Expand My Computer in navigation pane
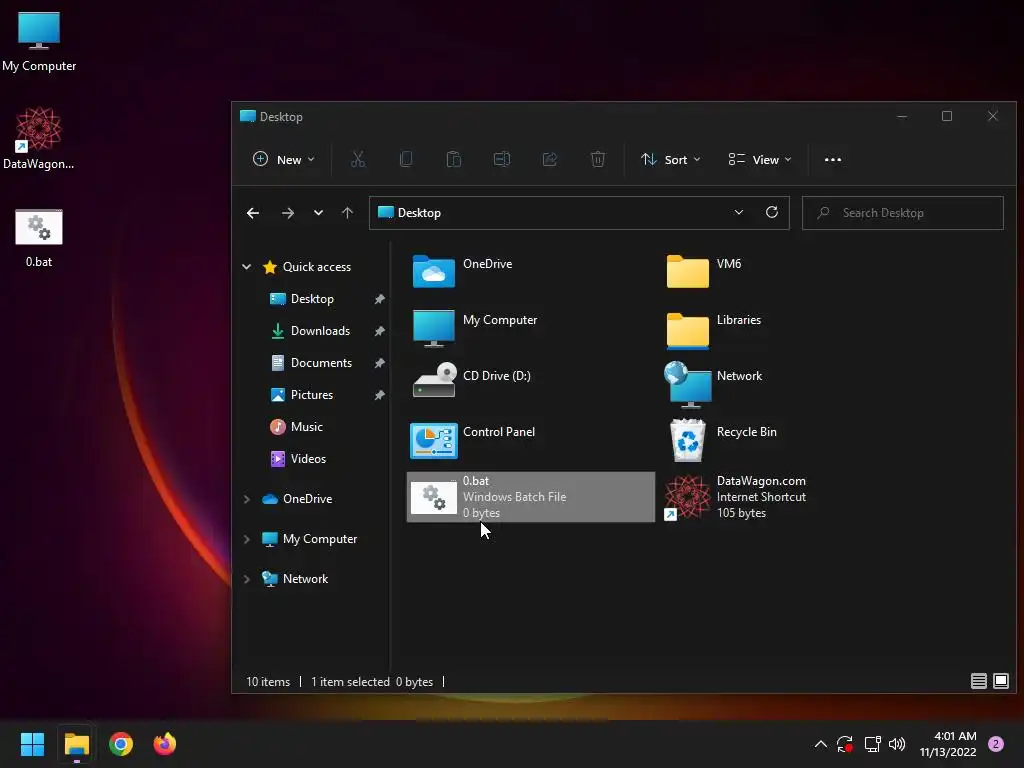This screenshot has height=768, width=1024. coord(247,539)
